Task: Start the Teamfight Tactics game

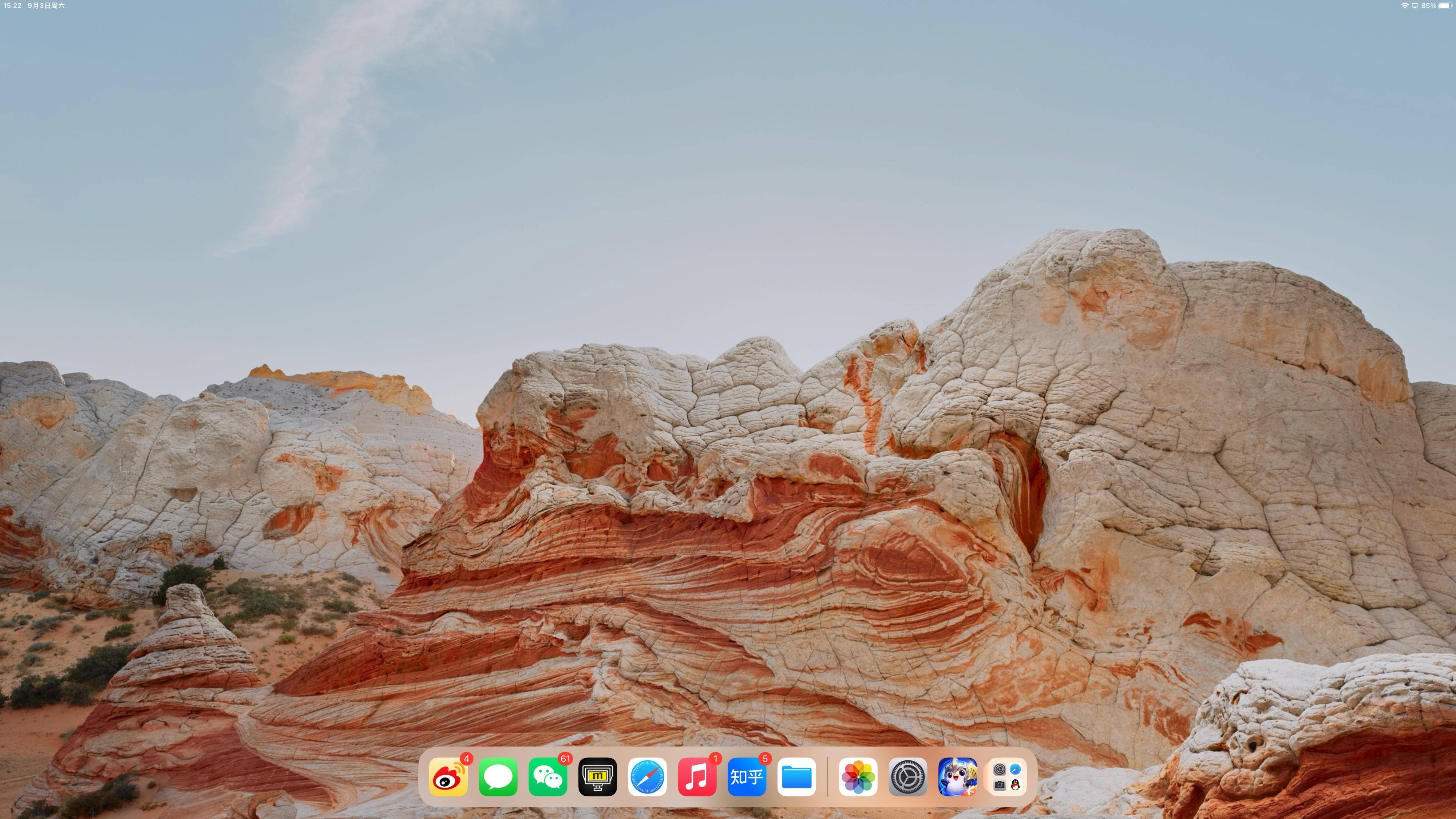Action: click(957, 777)
